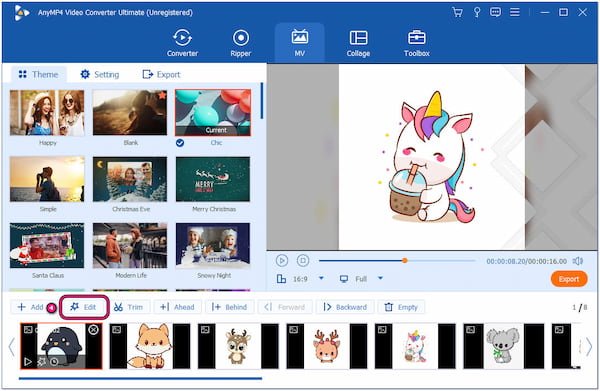The height and width of the screenshot is (391, 600).
Task: Click the theme list scrollbar
Action: (262, 101)
